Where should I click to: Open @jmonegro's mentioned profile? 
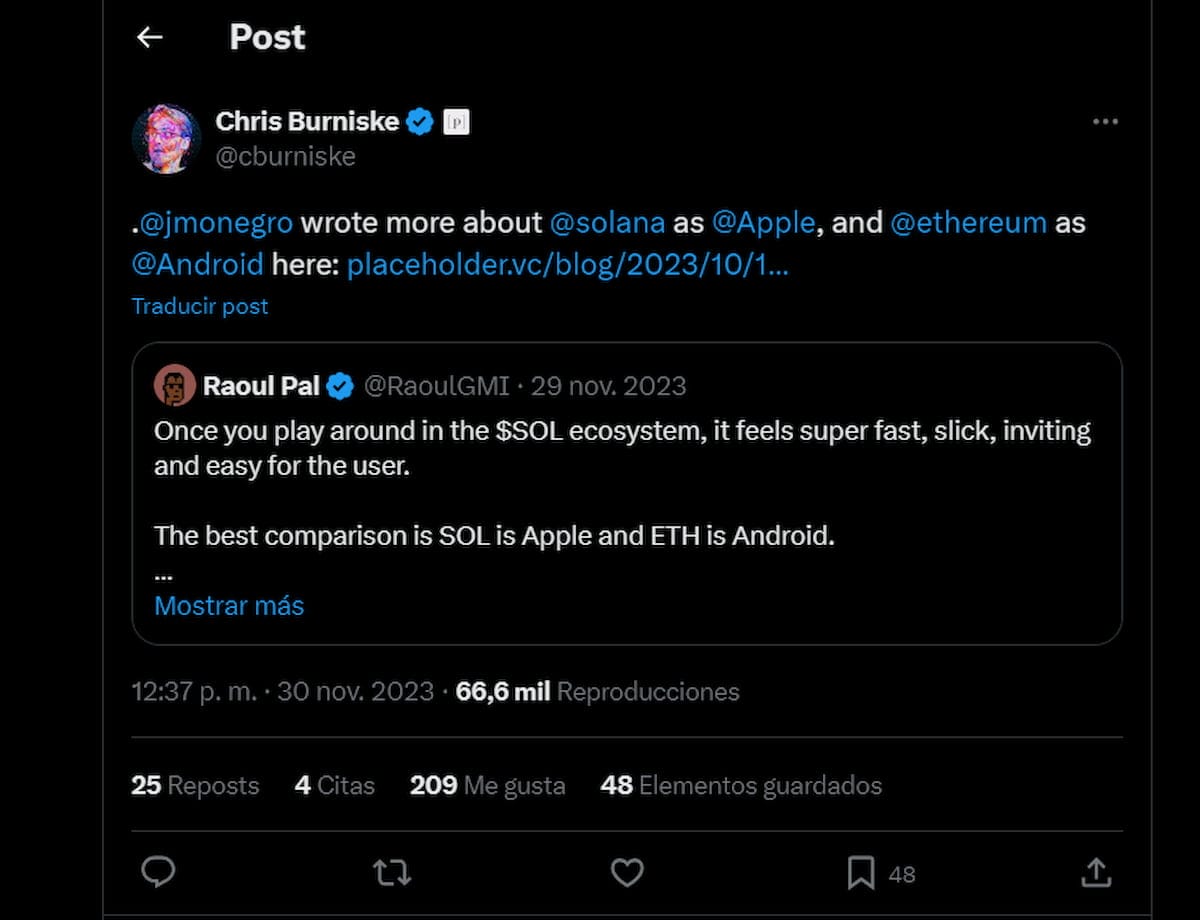tap(213, 222)
